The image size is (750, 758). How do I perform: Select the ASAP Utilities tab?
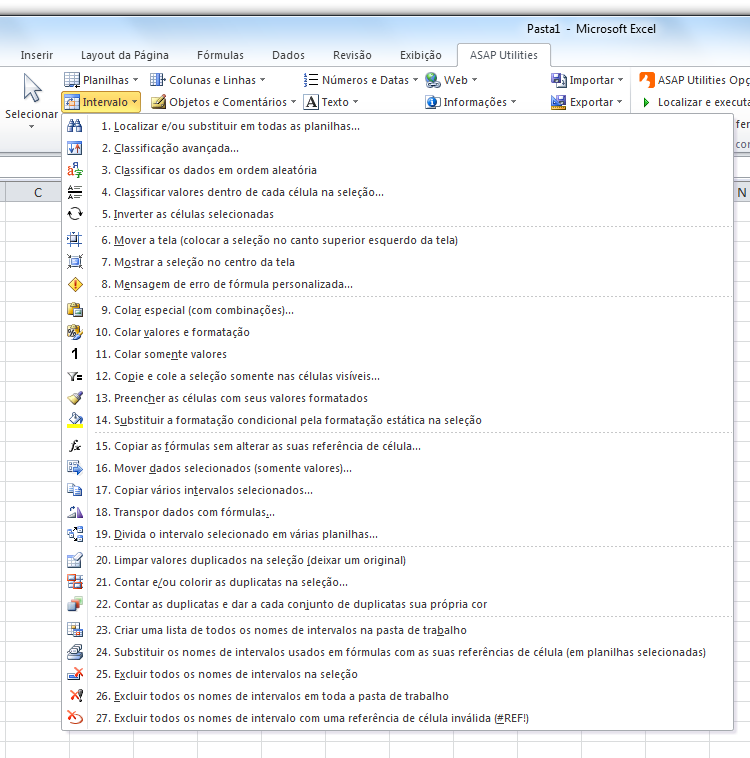pyautogui.click(x=503, y=55)
